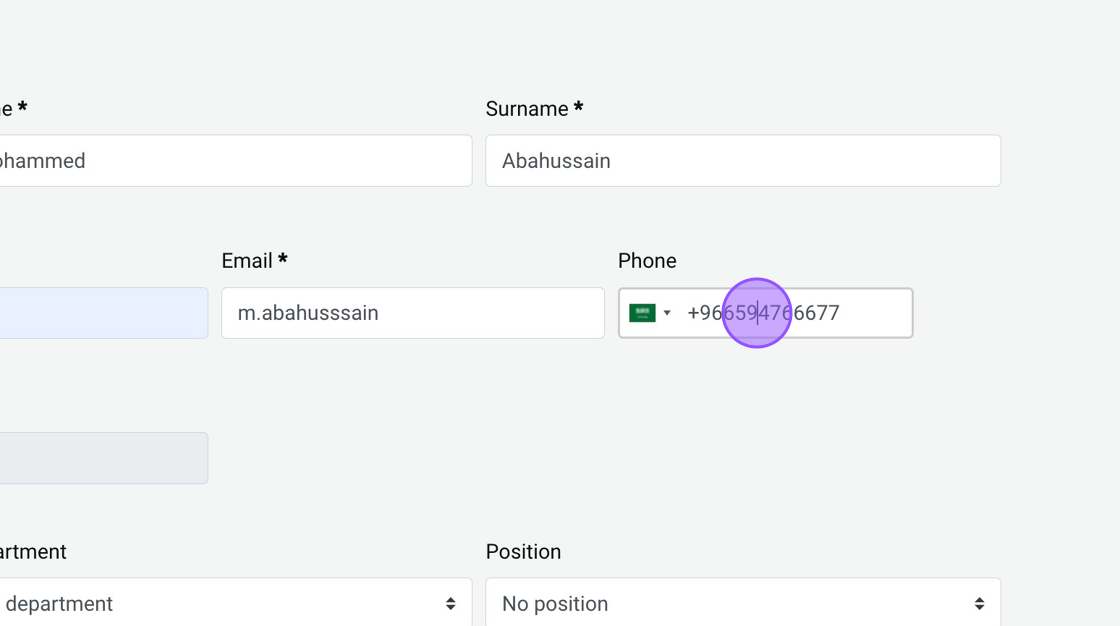Click the Surname label

[526, 109]
